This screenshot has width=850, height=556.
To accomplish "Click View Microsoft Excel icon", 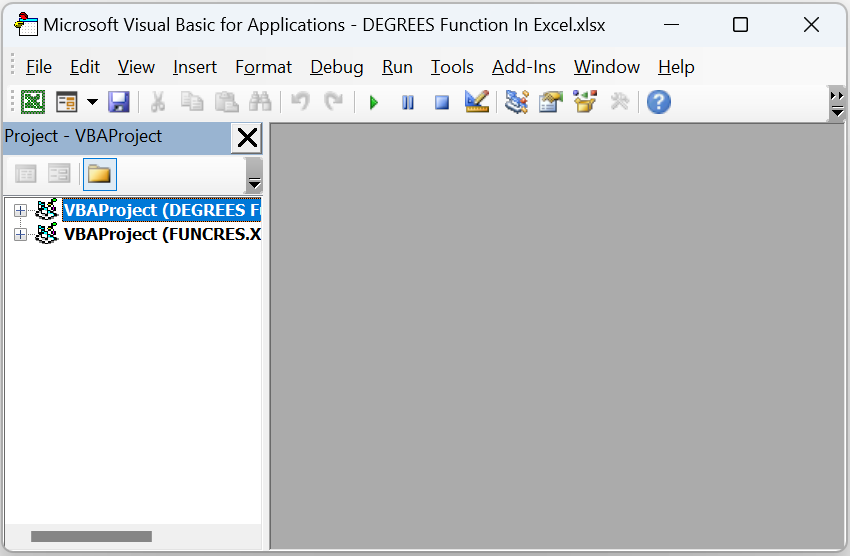I will [x=33, y=102].
